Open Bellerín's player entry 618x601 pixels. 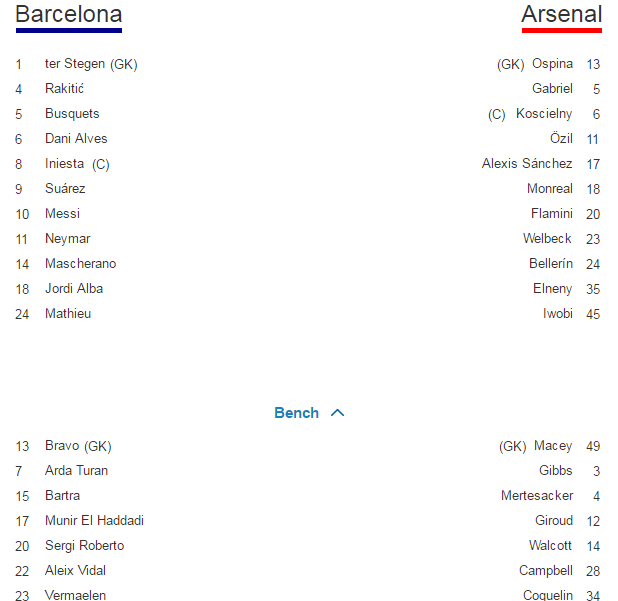(551, 264)
